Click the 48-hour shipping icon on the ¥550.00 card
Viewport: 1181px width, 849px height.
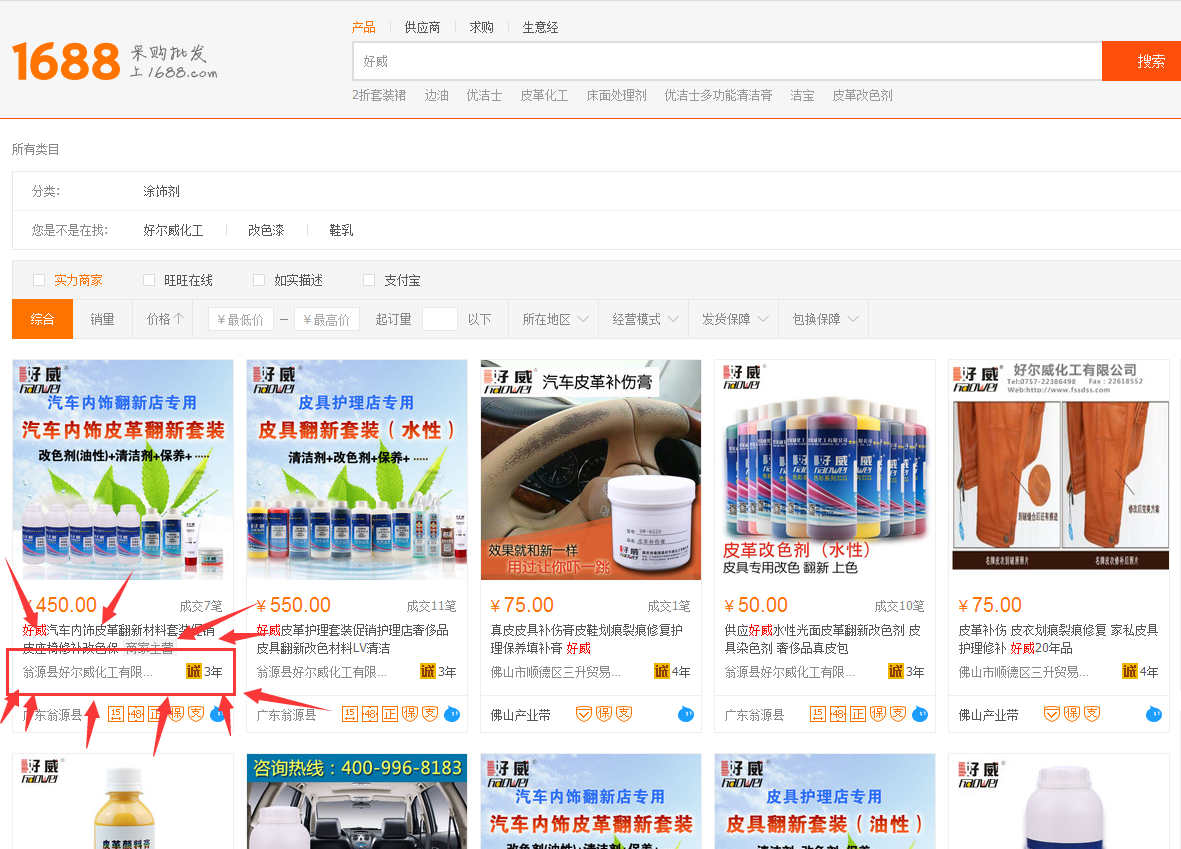coord(370,714)
